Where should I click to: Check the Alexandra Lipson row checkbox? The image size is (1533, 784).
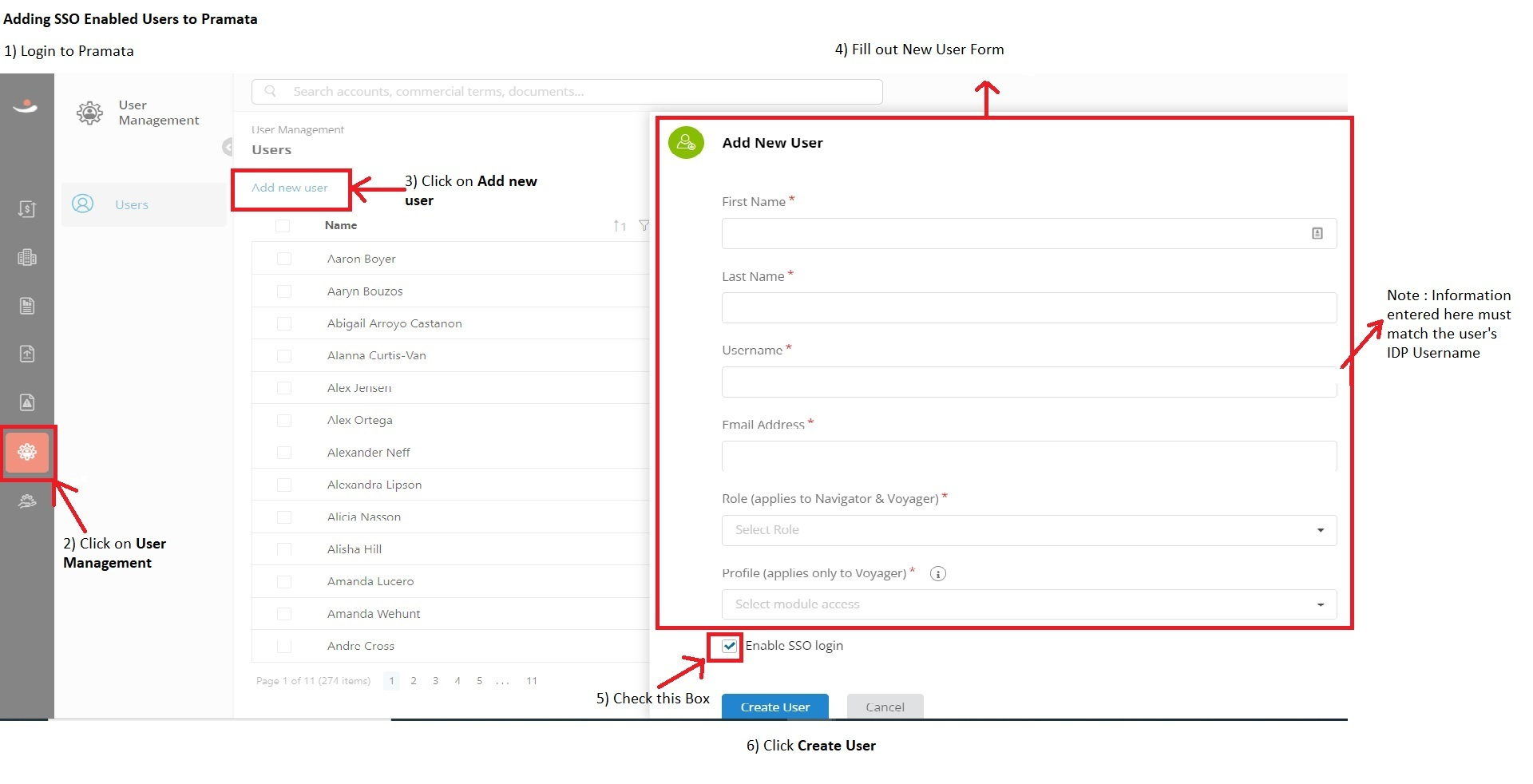click(283, 485)
